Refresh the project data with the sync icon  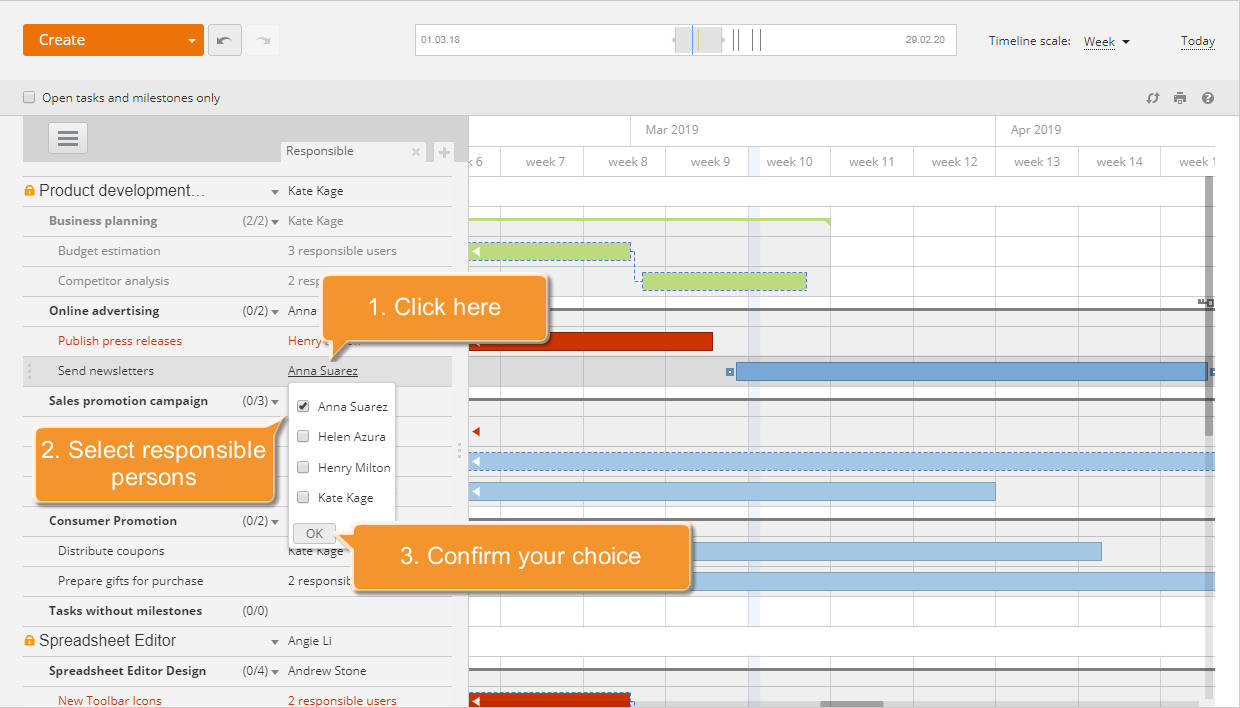pos(1153,98)
